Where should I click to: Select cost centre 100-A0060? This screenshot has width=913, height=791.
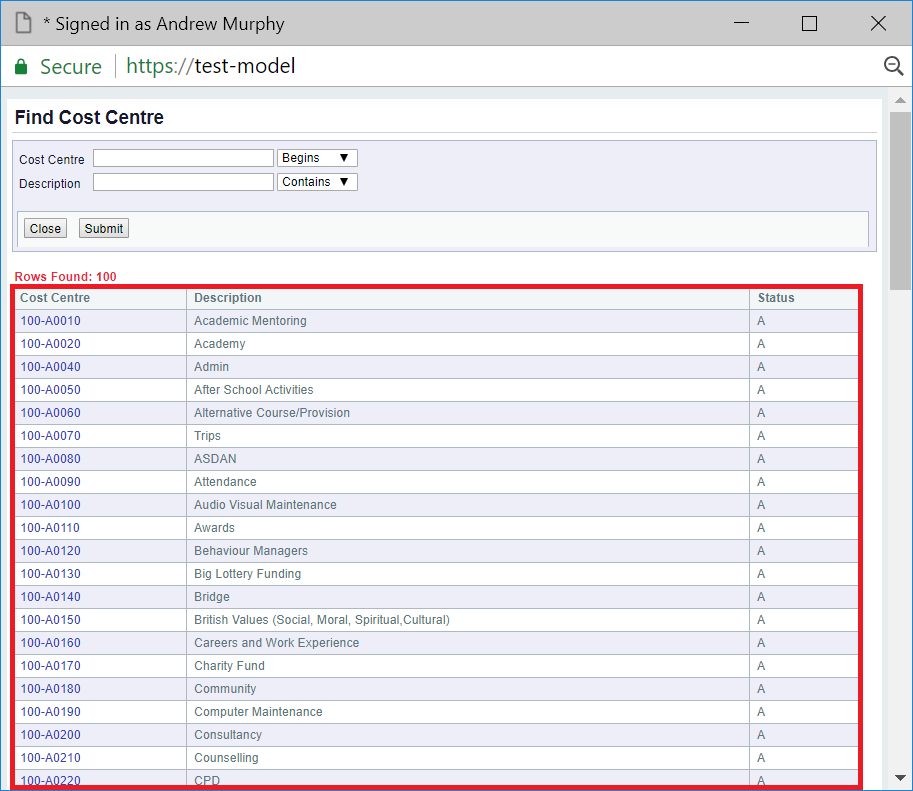click(x=51, y=413)
